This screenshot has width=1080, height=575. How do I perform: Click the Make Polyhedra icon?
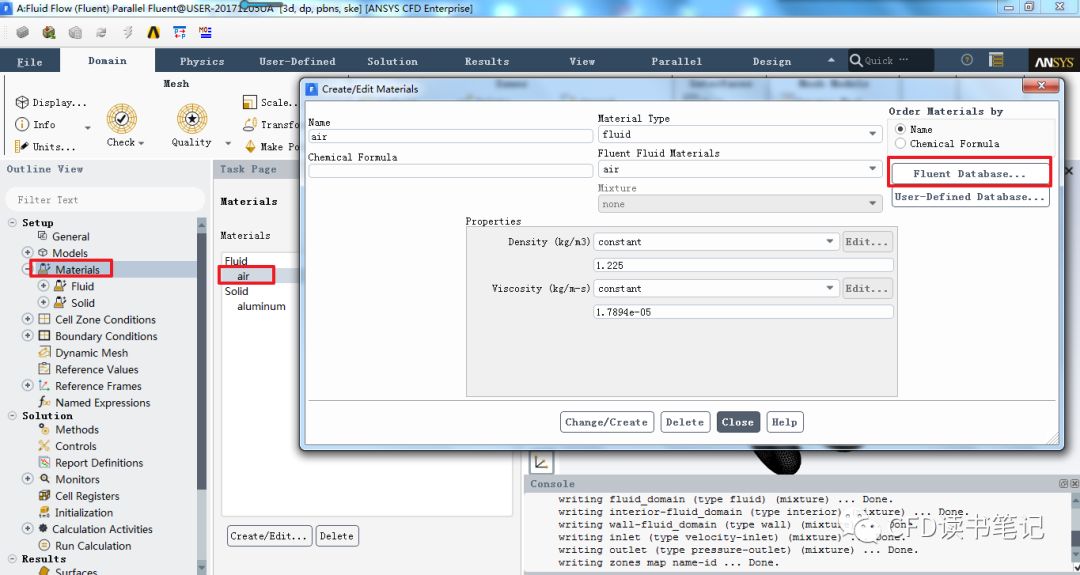250,147
